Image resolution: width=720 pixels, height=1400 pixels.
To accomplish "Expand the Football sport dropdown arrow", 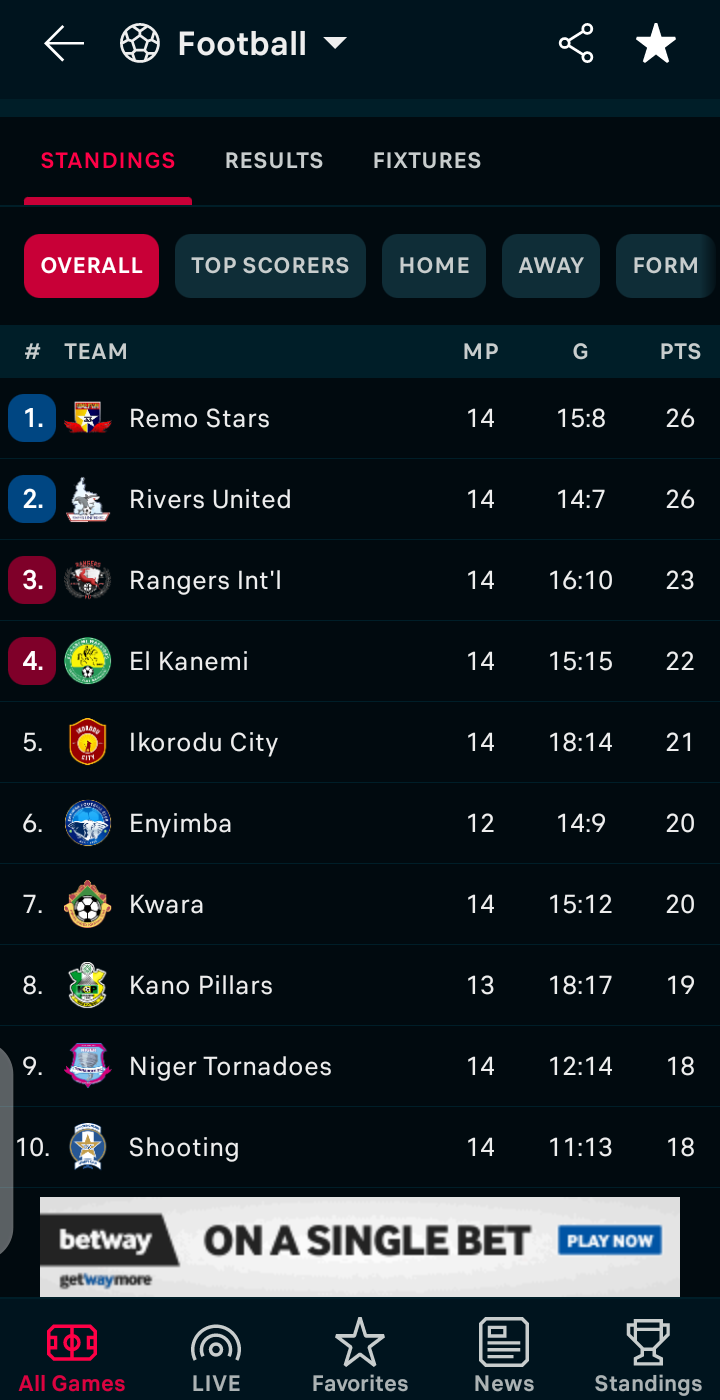I will click(335, 43).
